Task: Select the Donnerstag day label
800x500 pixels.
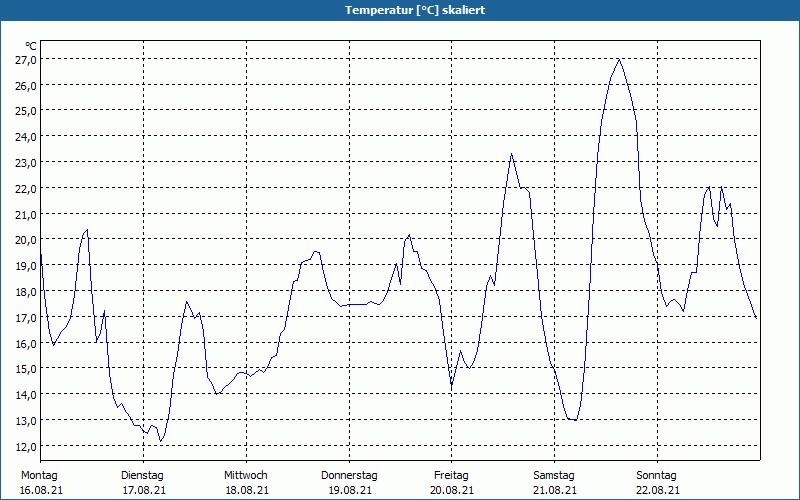Action: click(x=349, y=475)
